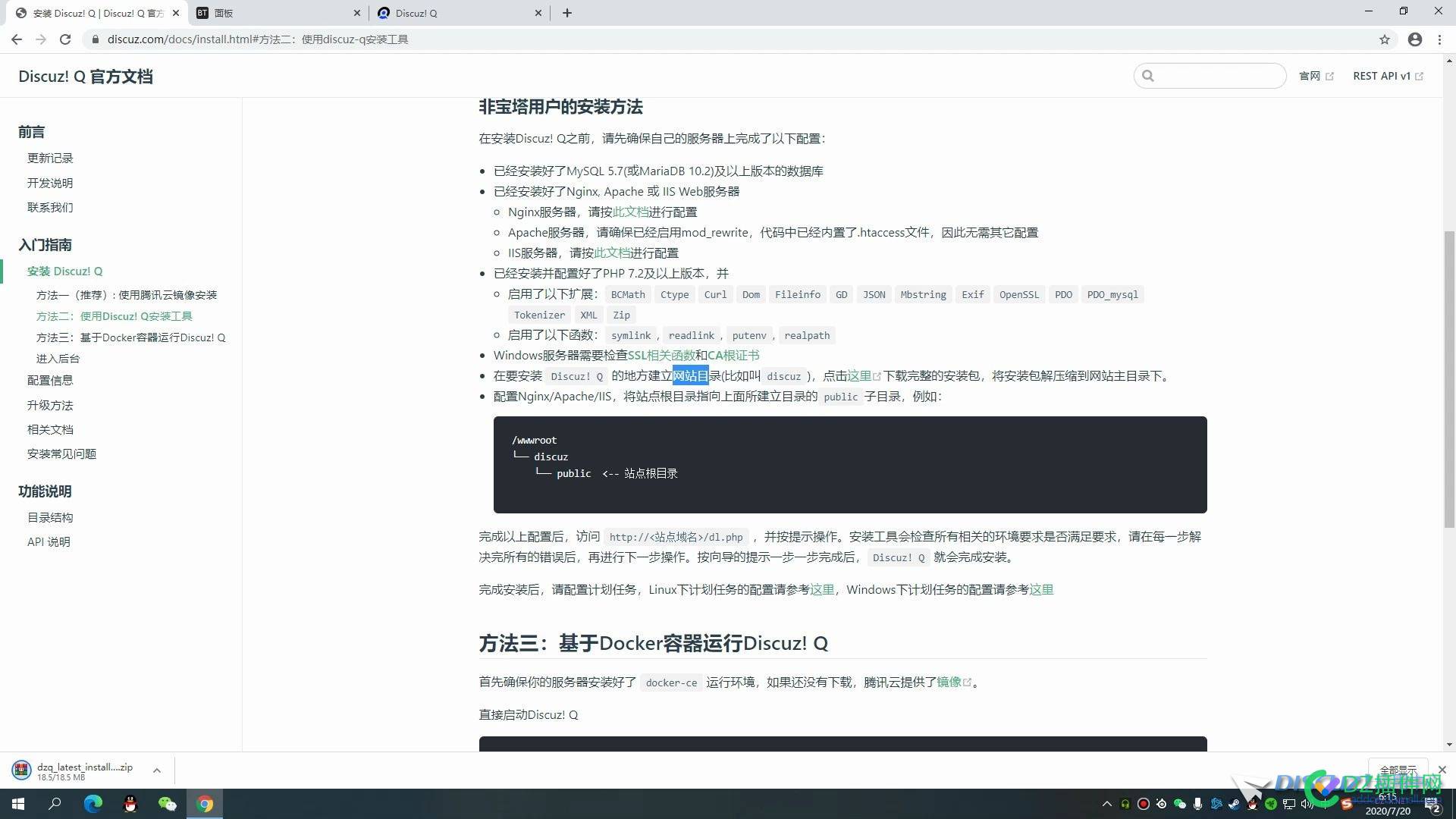
Task: Open the Linux 计划任务 这里 link
Action: (822, 589)
